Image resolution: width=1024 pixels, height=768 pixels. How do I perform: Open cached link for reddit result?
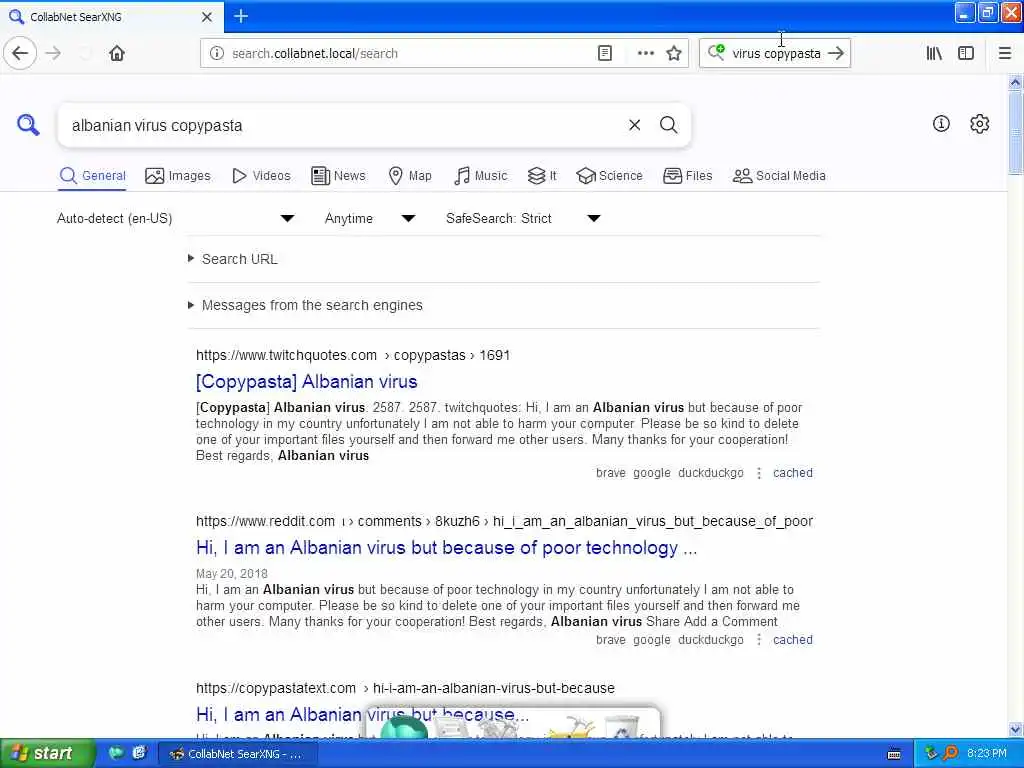(793, 640)
